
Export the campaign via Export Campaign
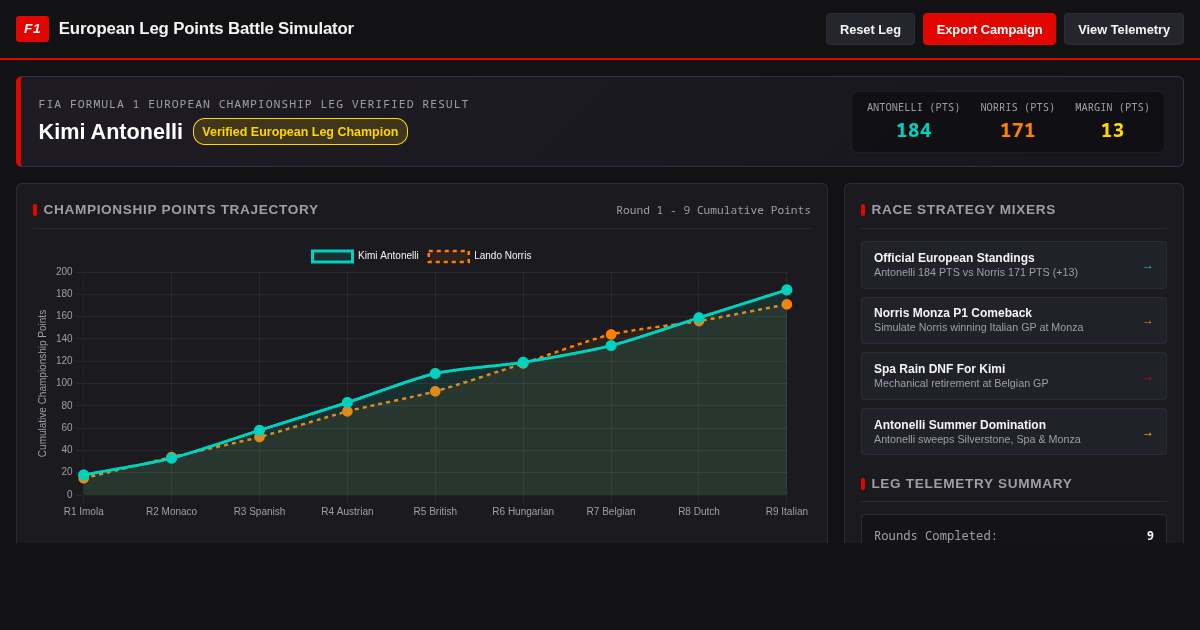pyautogui.click(x=989, y=29)
